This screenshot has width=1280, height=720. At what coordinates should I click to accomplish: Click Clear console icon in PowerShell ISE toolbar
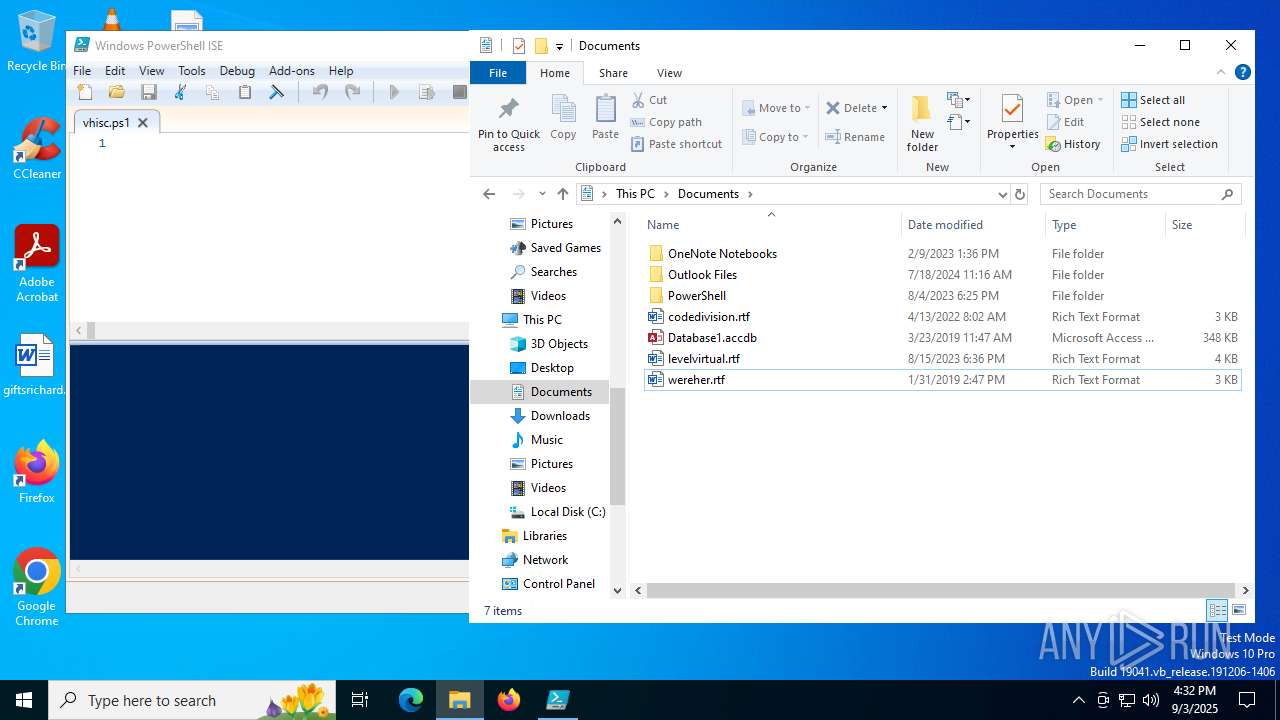[x=277, y=92]
